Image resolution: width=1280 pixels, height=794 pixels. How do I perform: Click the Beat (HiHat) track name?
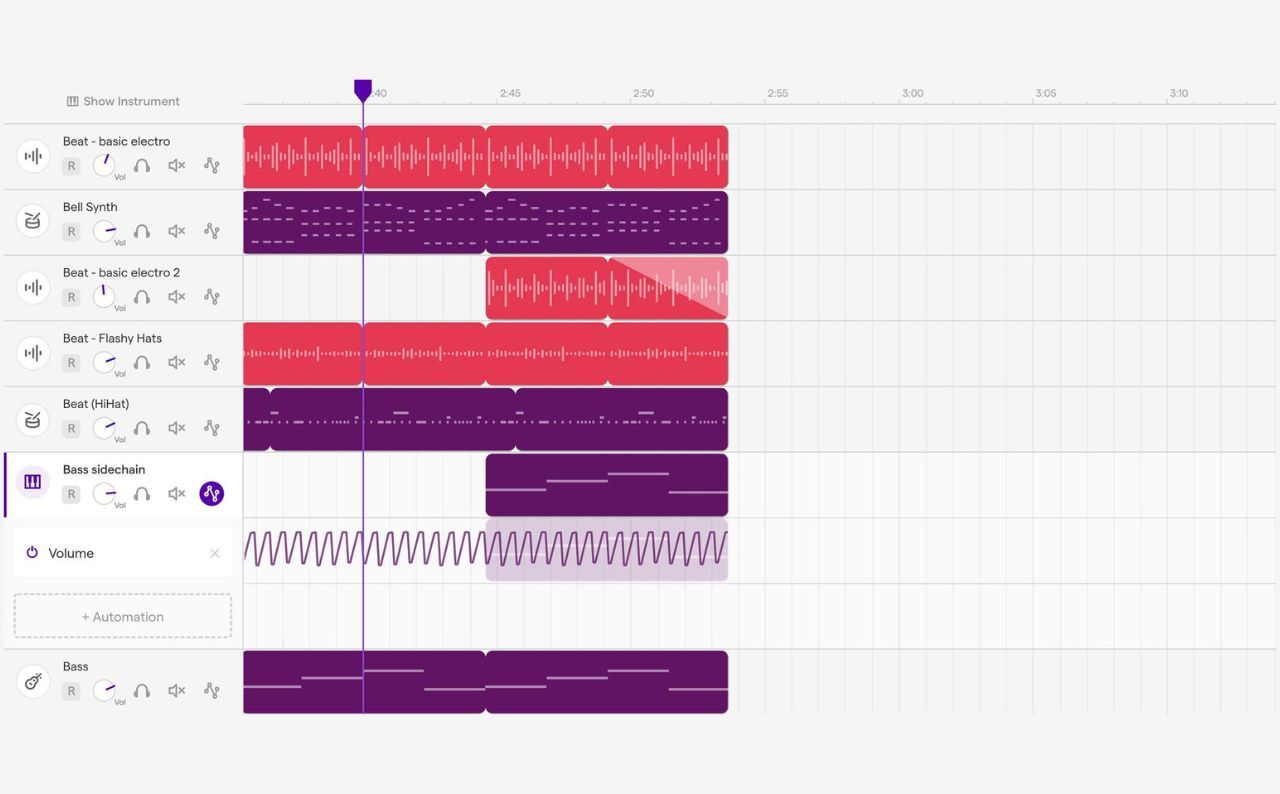coord(96,404)
